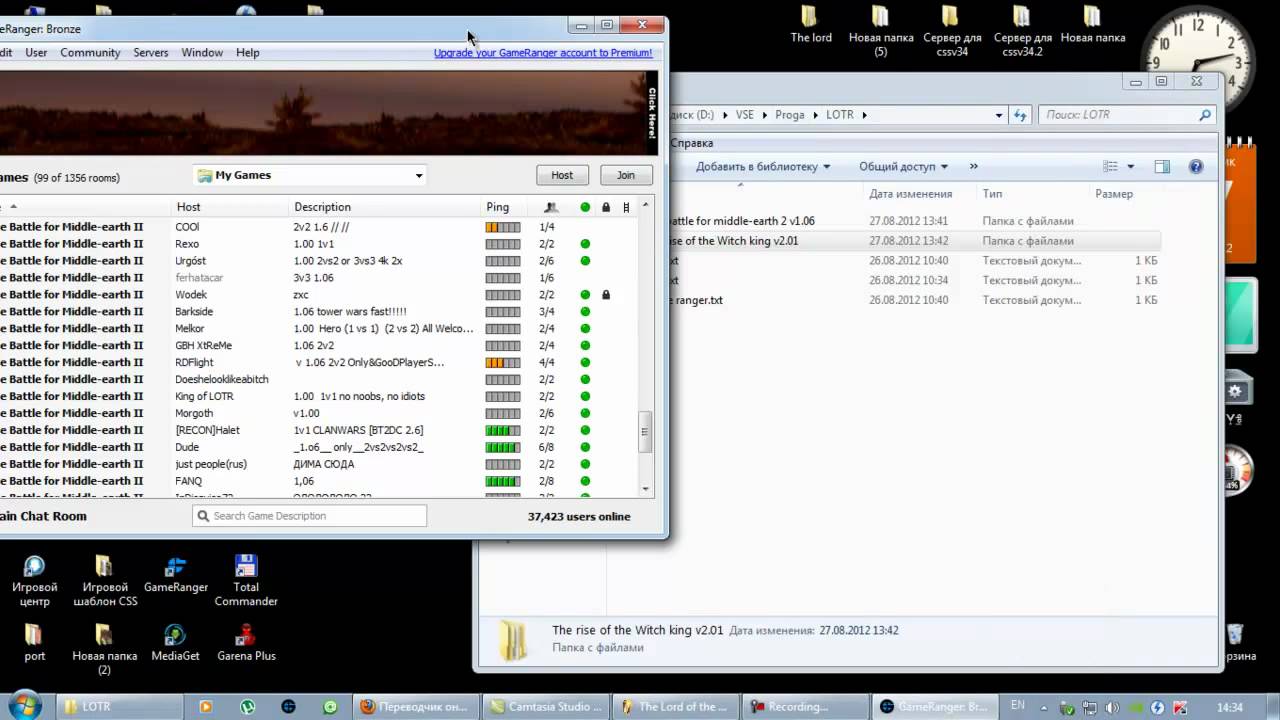Show hidden Explorer toolbar commands chevron
Image resolution: width=1280 pixels, height=720 pixels.
pos(973,167)
